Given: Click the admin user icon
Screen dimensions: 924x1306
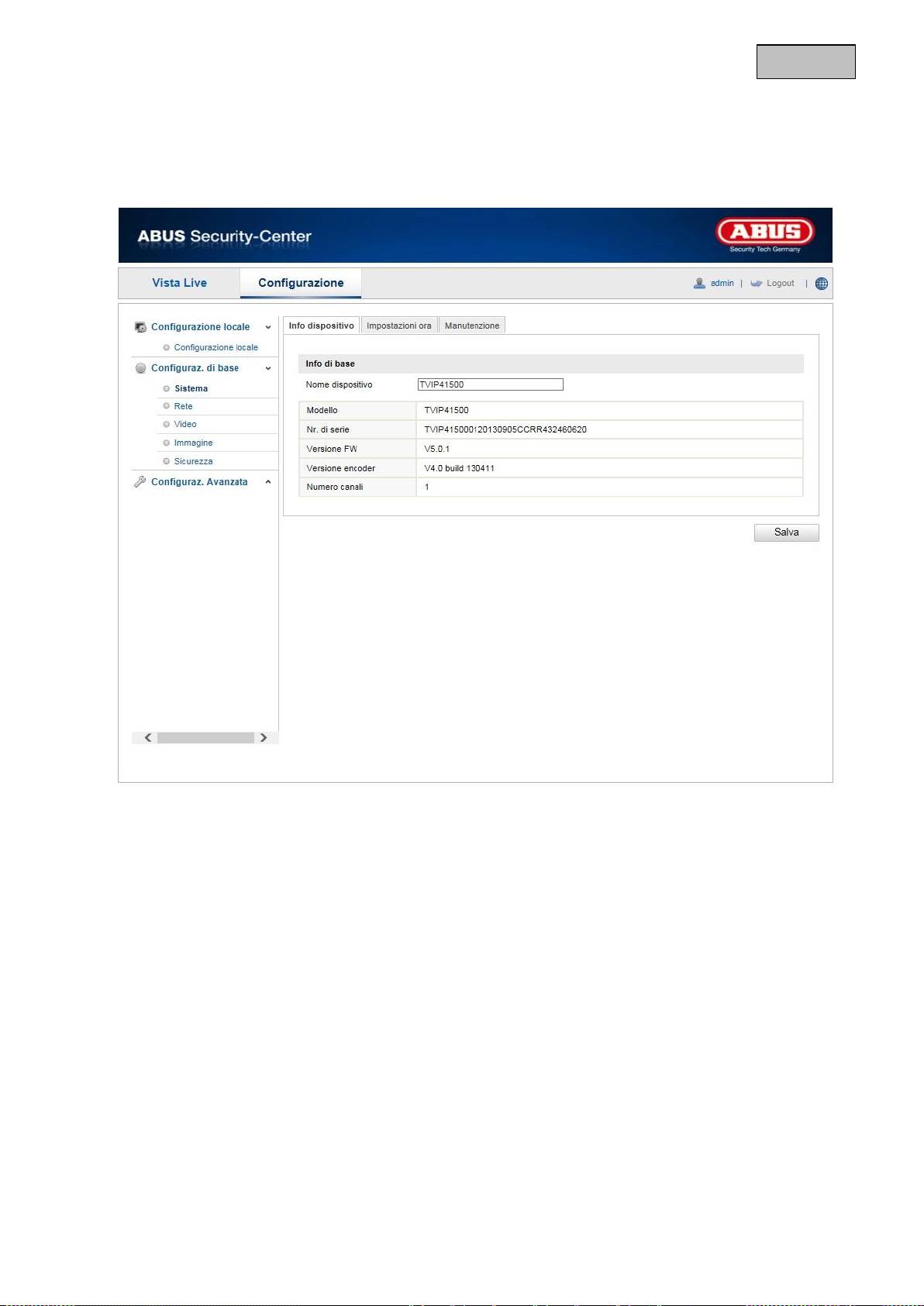Looking at the screenshot, I should pyautogui.click(x=699, y=284).
